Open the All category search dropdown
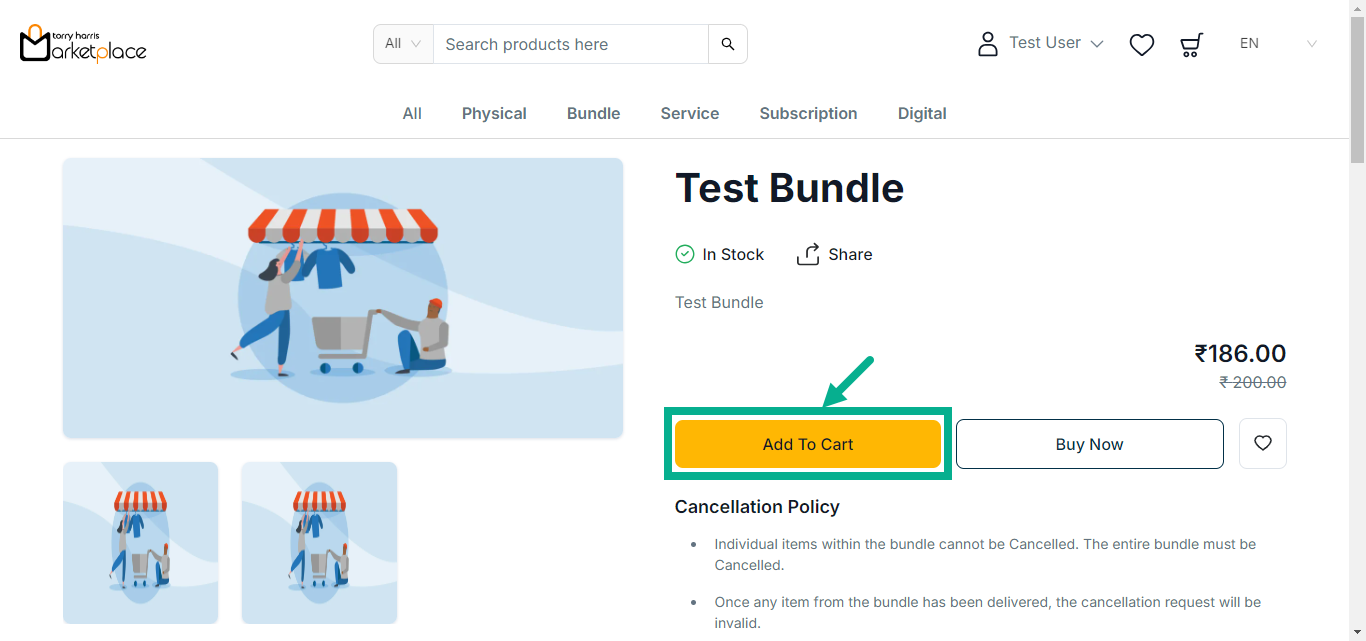This screenshot has width=1366, height=641. 403,44
